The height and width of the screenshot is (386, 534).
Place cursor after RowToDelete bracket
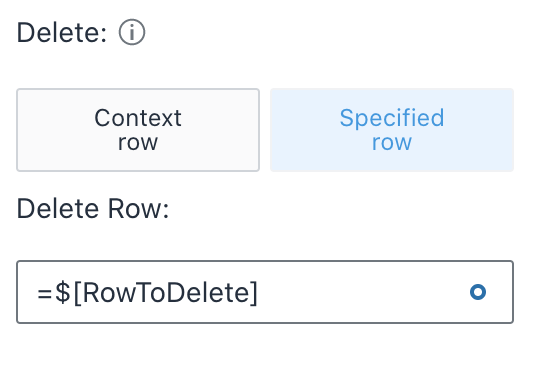pyautogui.click(x=259, y=293)
